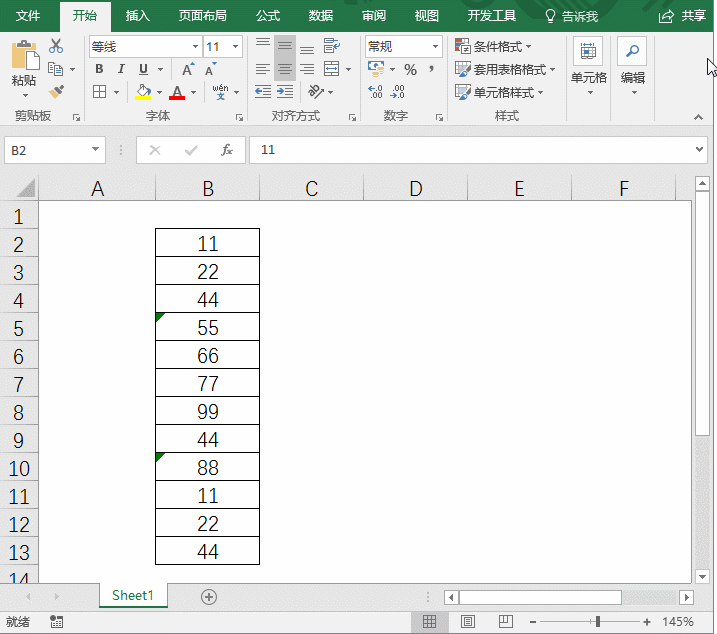Click Merge and Center icon
717x634 pixels.
tap(332, 69)
